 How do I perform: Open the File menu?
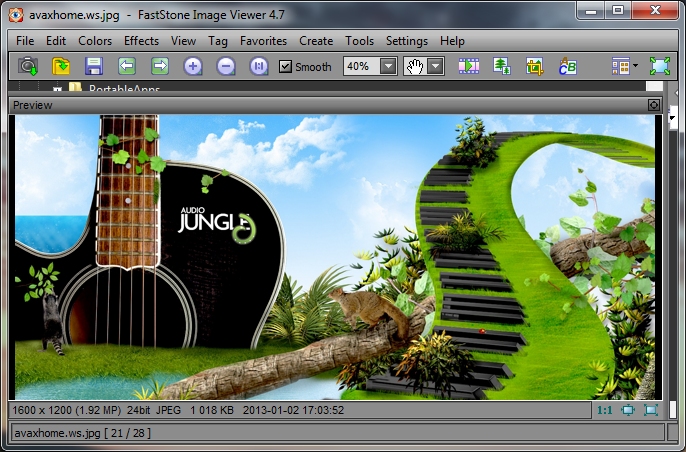25,41
